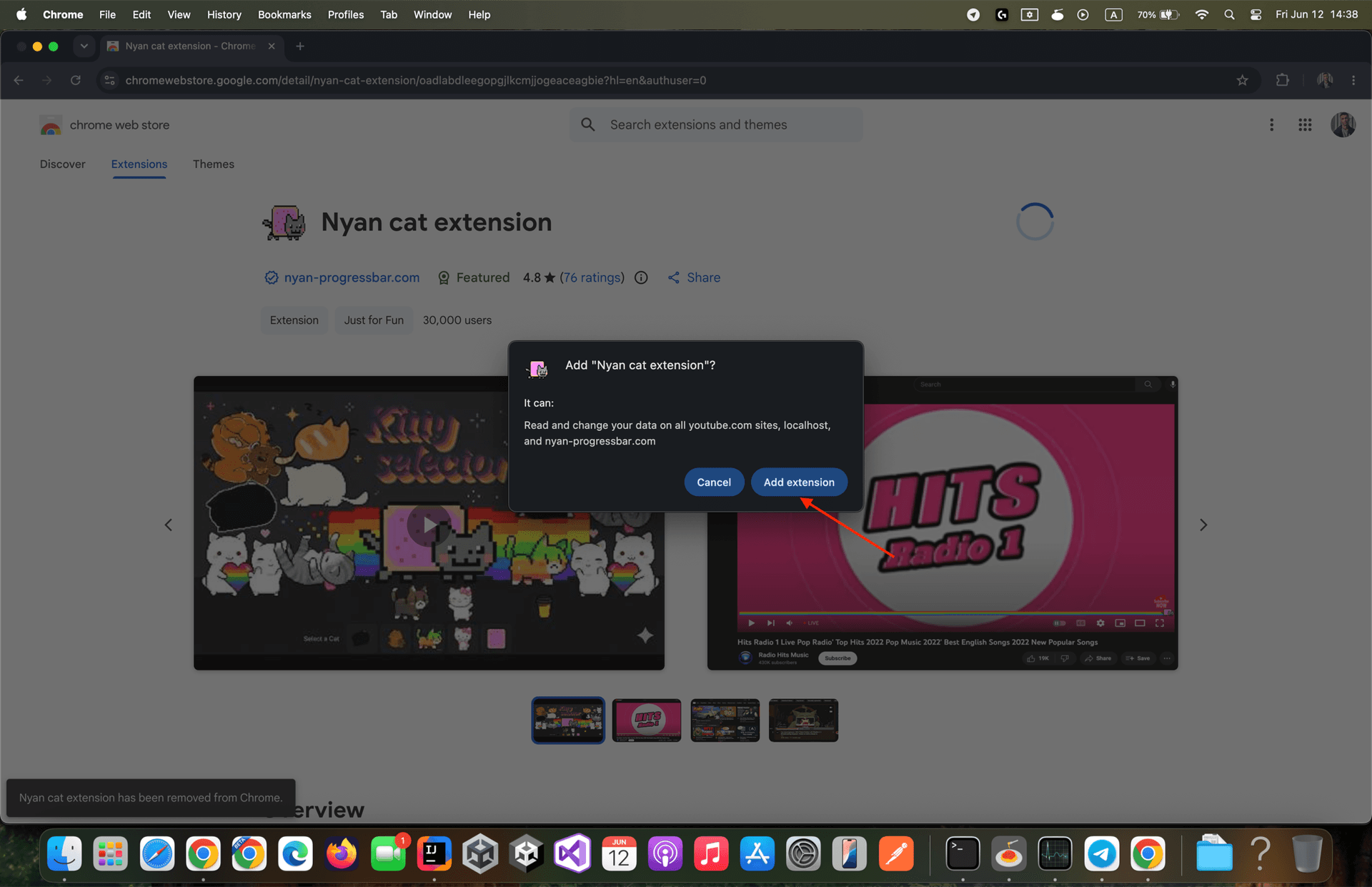
Task: Open a new tab with plus button
Action: [300, 46]
